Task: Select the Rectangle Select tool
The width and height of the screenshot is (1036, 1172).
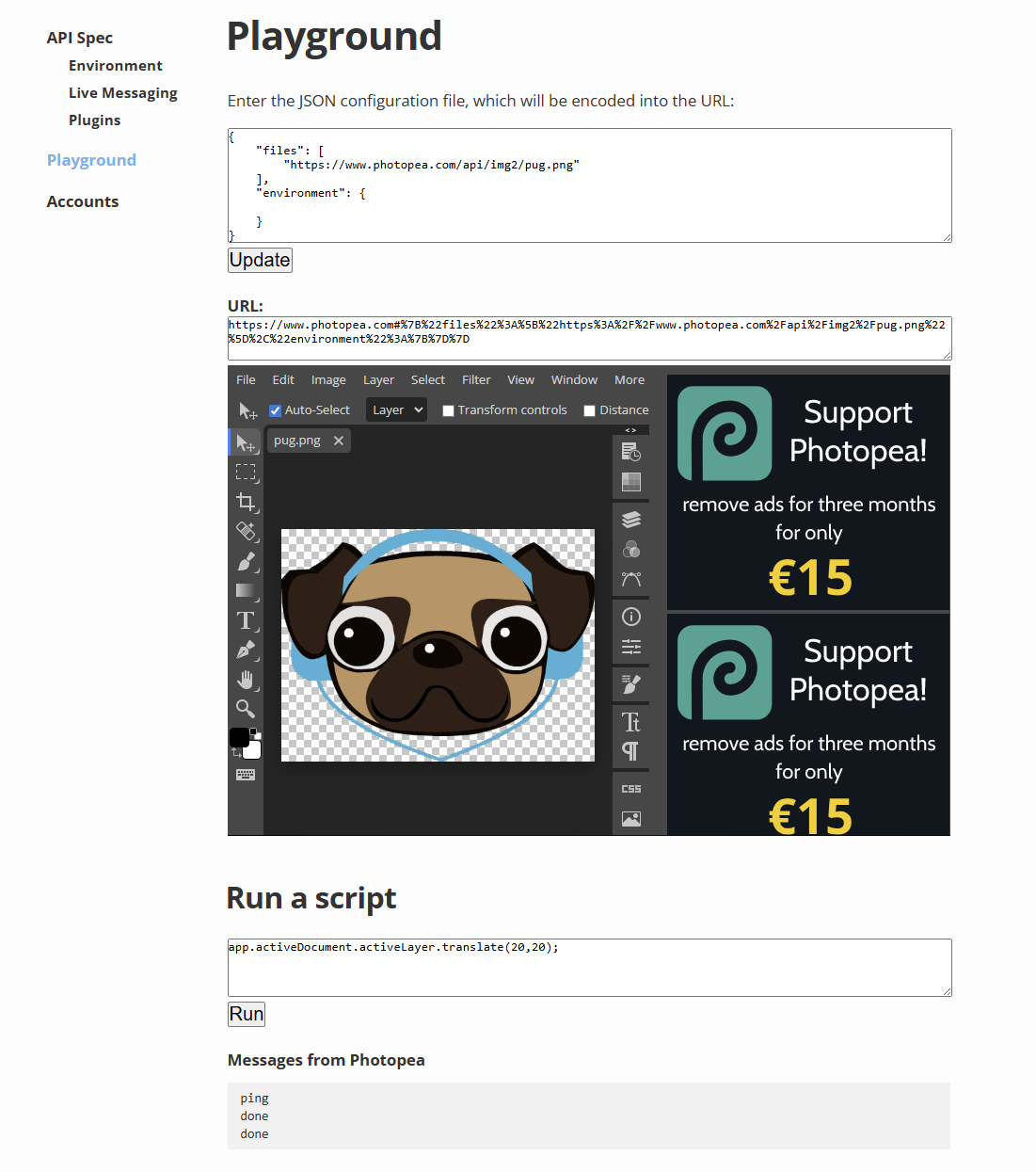Action: [246, 473]
